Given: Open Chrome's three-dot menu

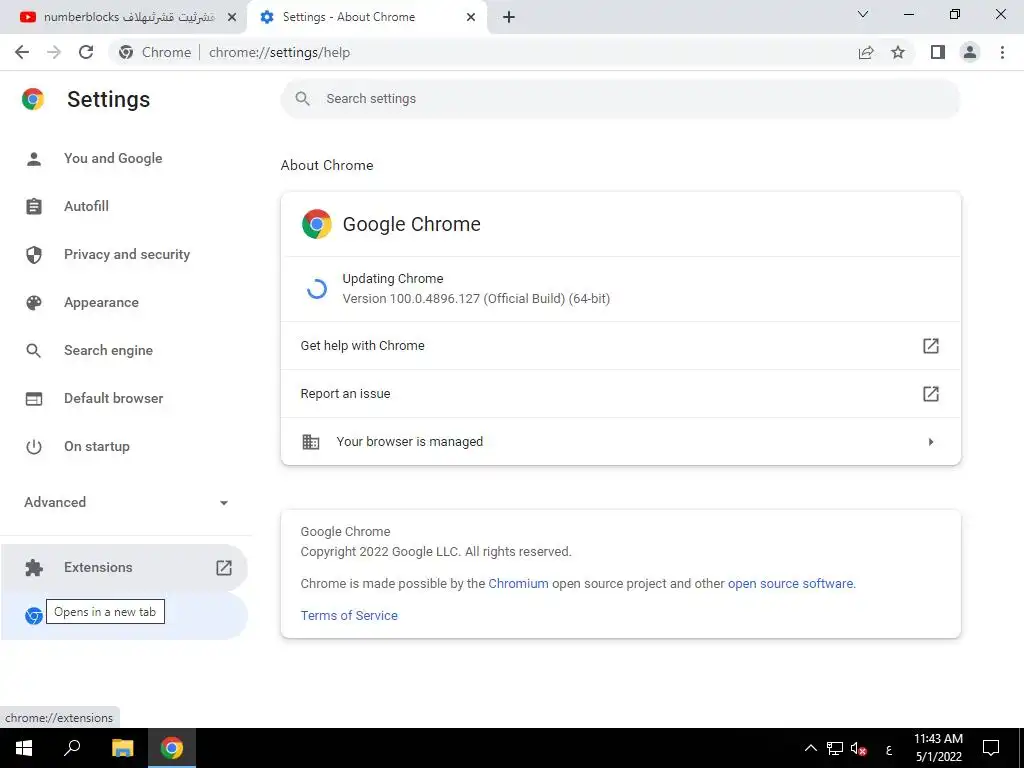Looking at the screenshot, I should (1002, 52).
